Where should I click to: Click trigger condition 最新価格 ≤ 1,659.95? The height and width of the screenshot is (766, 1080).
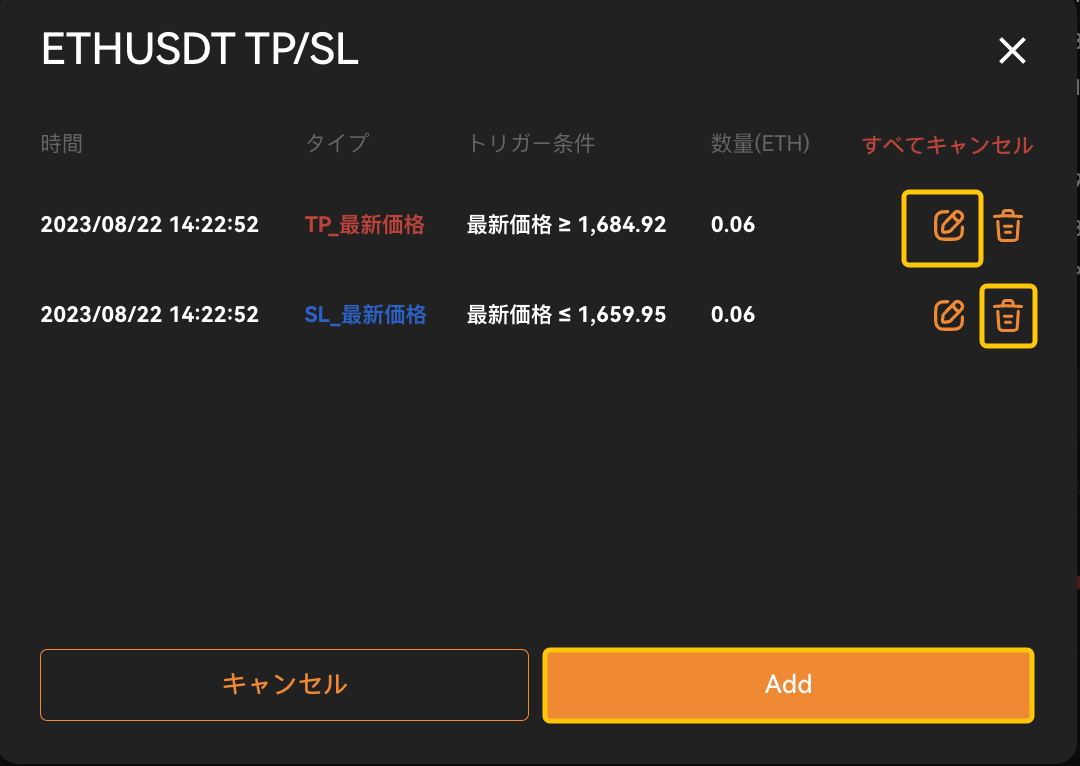(566, 315)
